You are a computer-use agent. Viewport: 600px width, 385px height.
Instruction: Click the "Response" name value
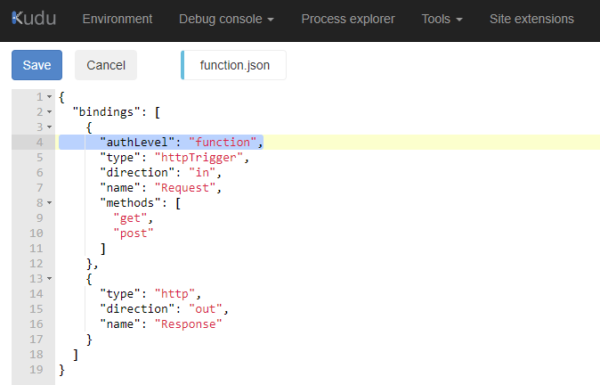tap(188, 324)
